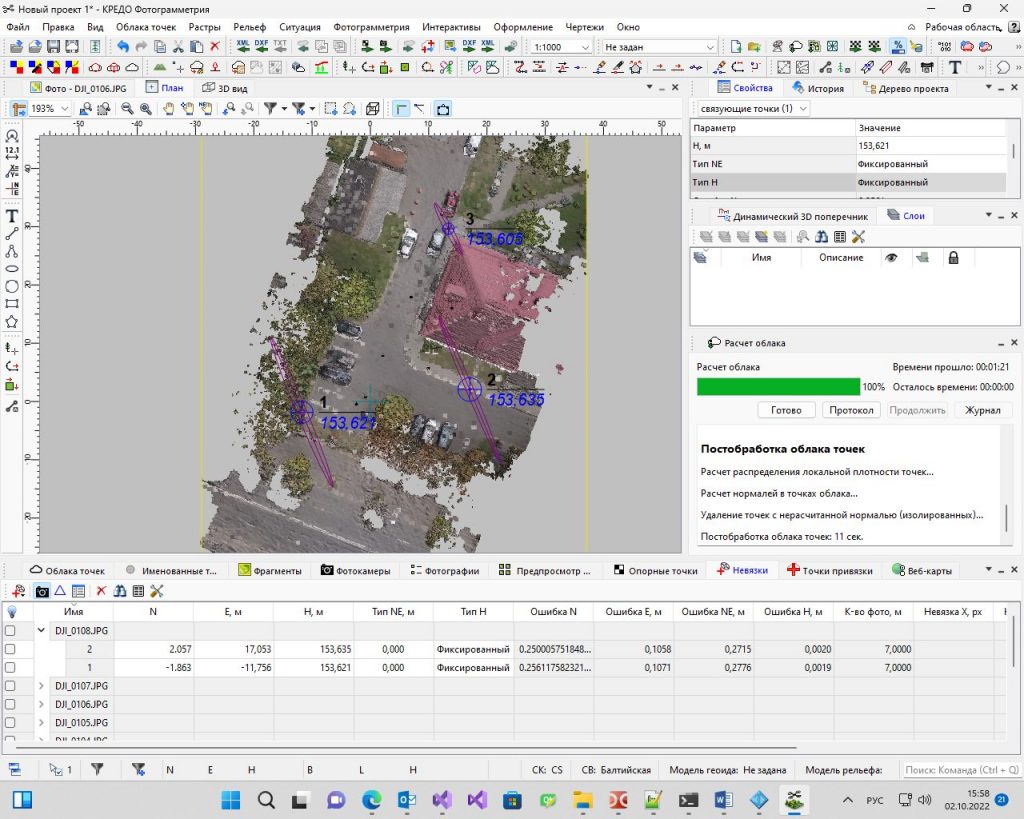Viewport: 1024px width, 819px height.
Task: Click the Протокол button
Action: [851, 410]
